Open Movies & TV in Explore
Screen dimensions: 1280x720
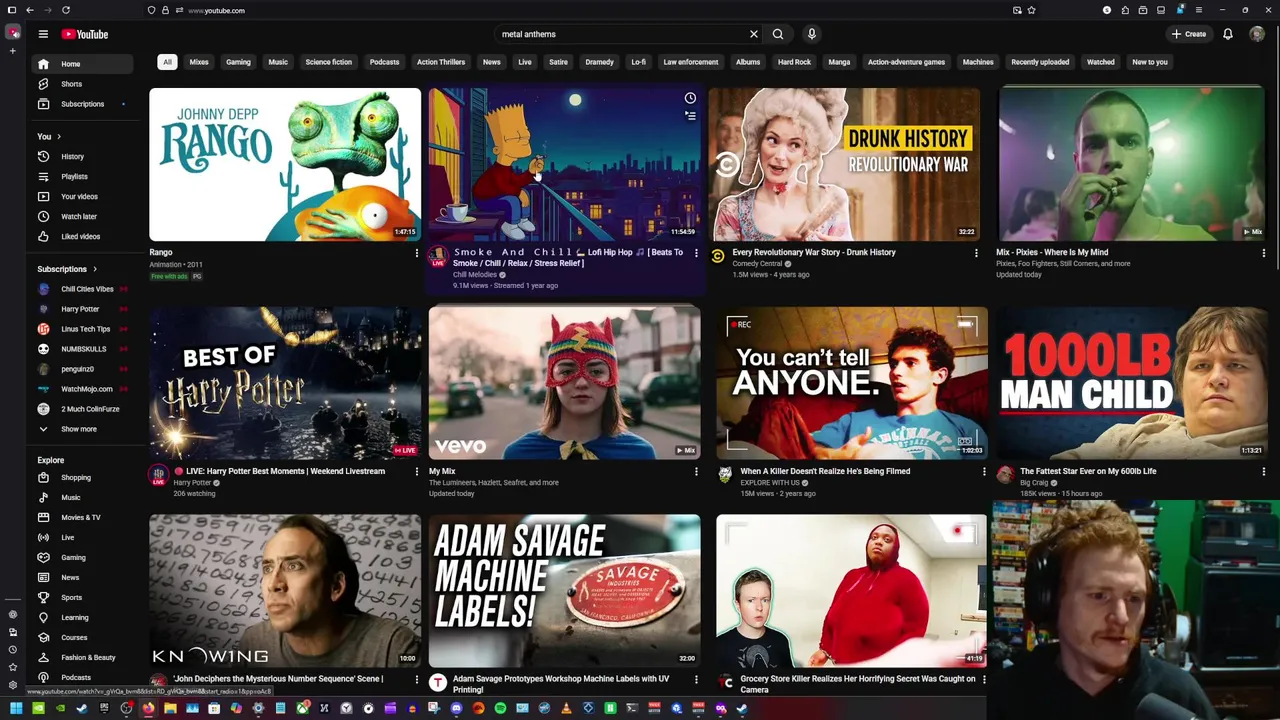click(x=82, y=518)
